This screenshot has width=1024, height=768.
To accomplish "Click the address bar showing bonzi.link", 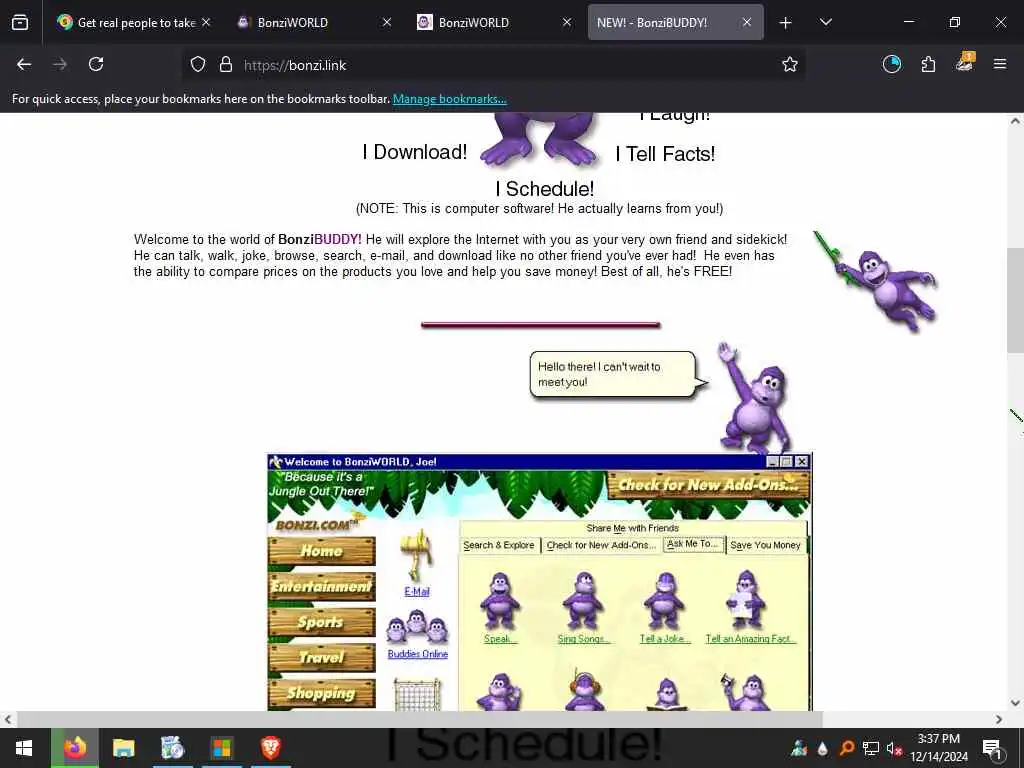I will tap(493, 65).
